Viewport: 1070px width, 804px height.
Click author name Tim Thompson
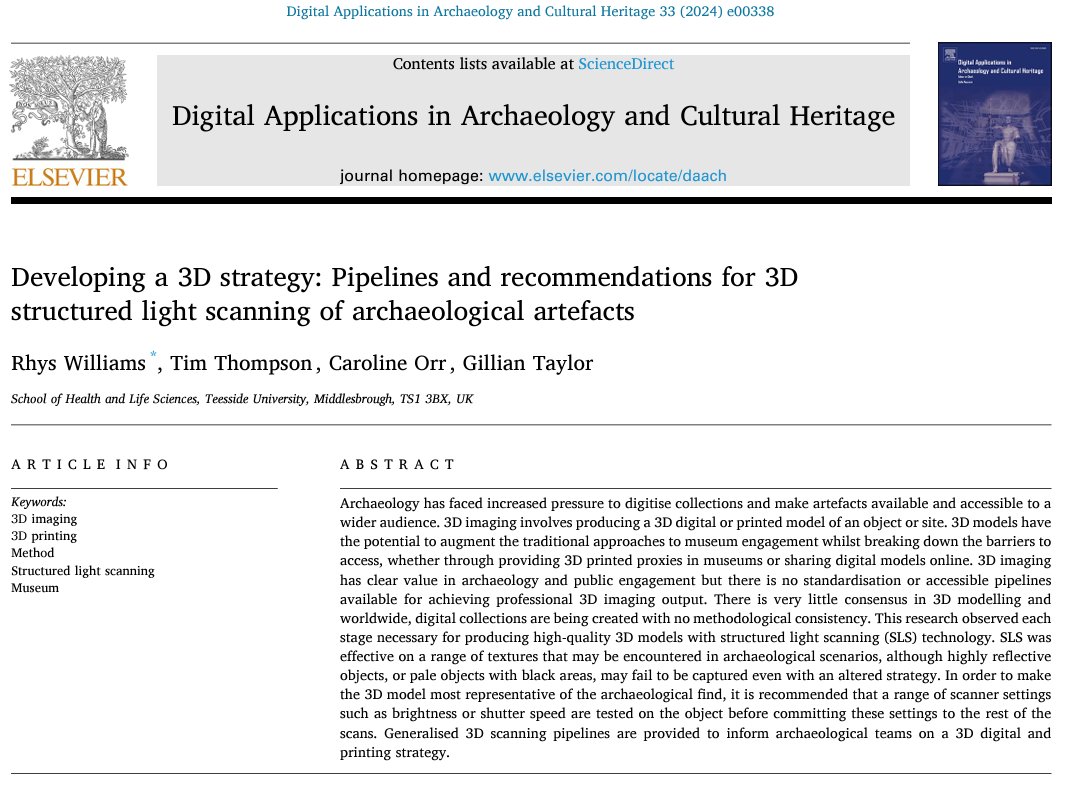241,362
